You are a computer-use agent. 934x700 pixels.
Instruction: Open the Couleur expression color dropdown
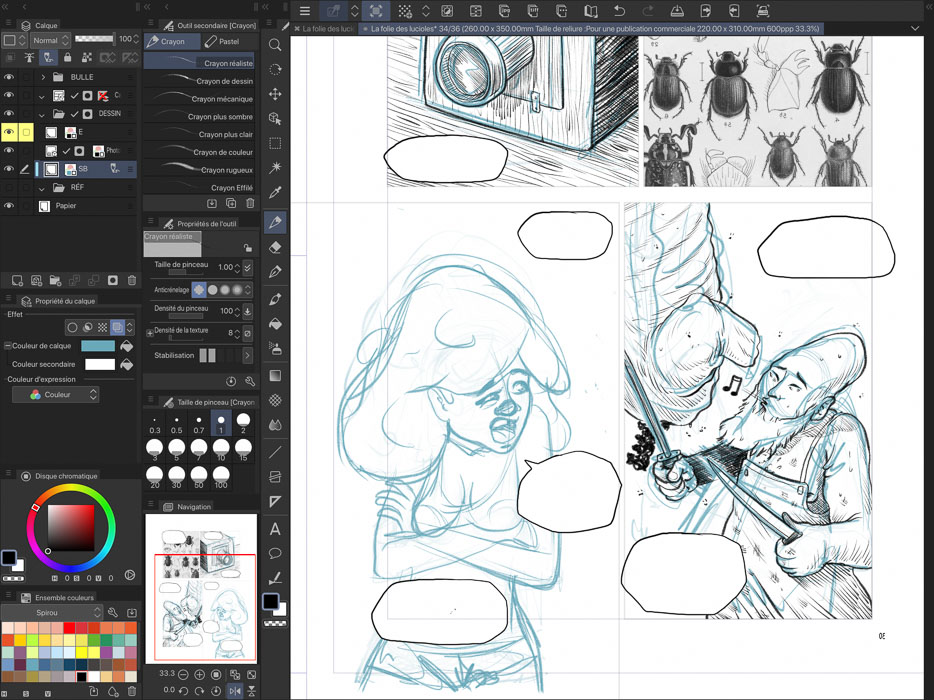pyautogui.click(x=55, y=395)
